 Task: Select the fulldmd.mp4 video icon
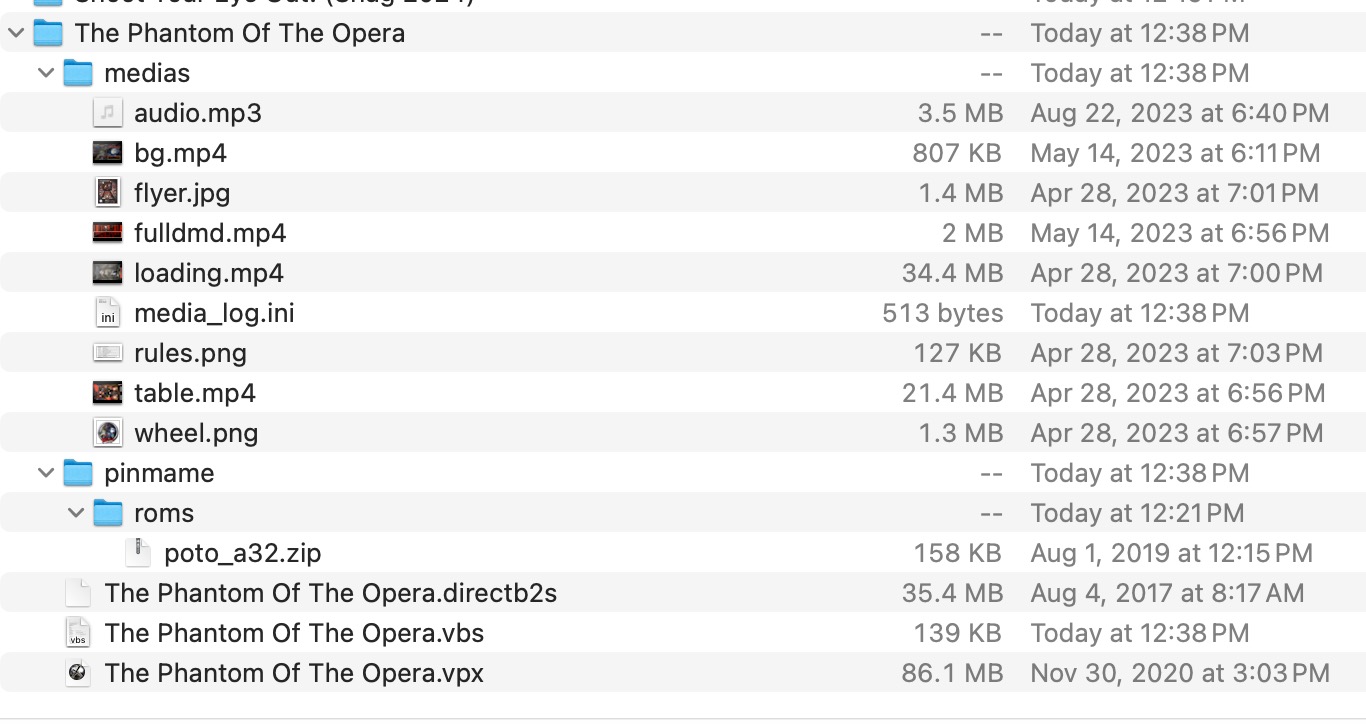[x=107, y=233]
